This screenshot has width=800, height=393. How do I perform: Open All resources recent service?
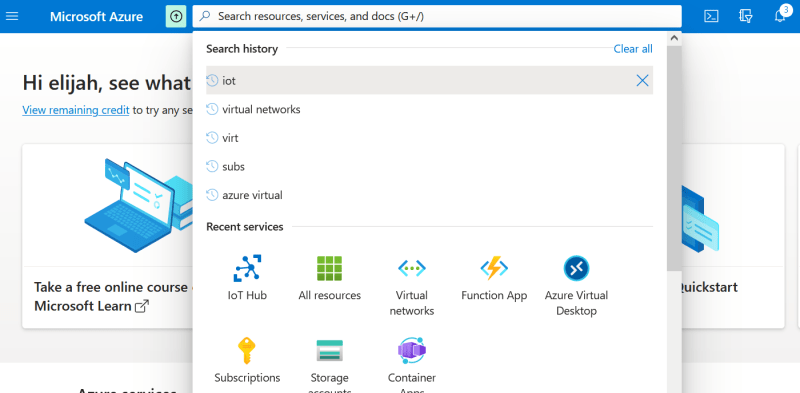pos(329,278)
